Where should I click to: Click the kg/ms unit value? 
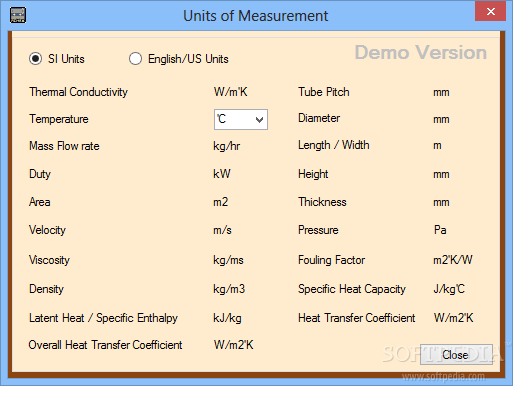[228, 260]
